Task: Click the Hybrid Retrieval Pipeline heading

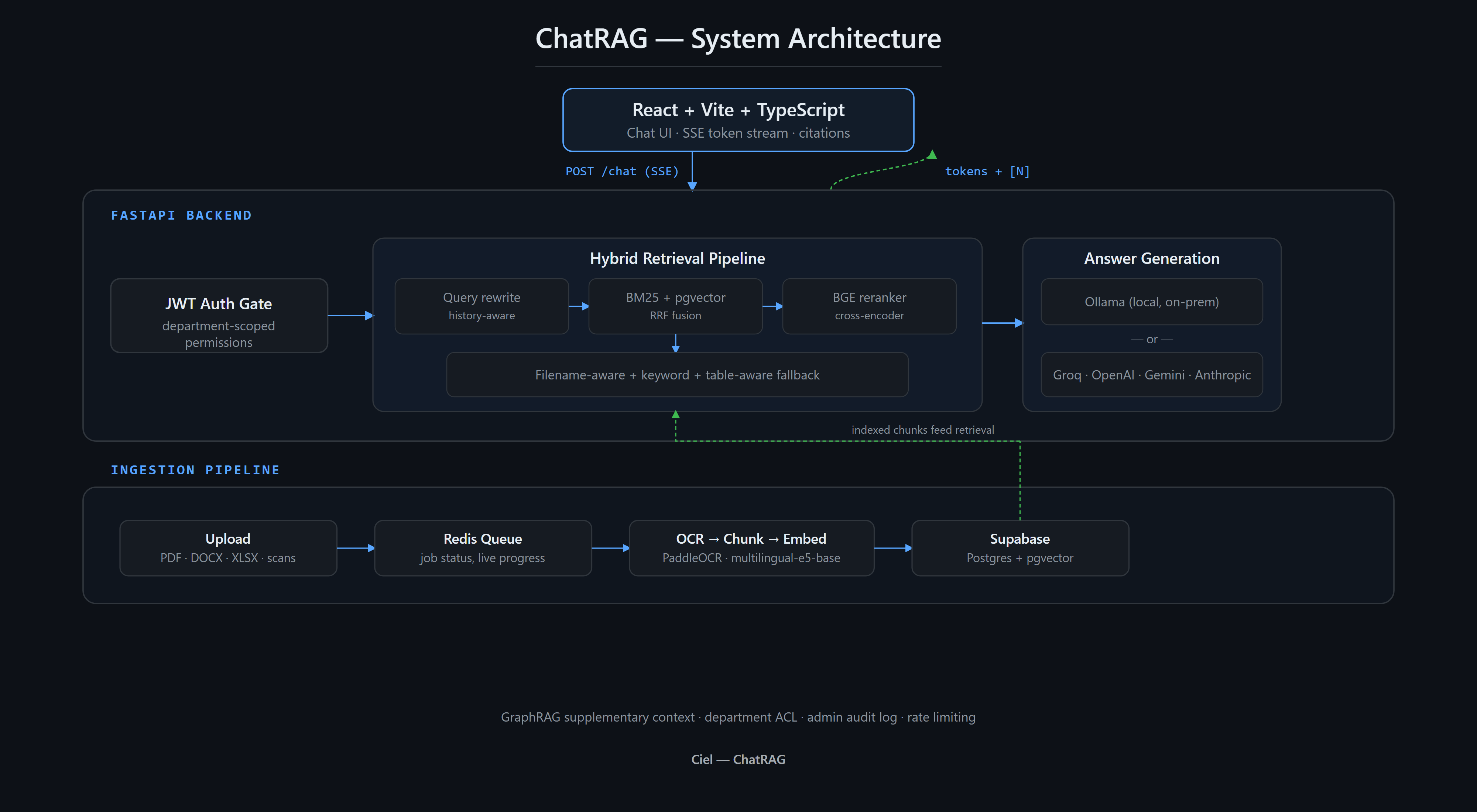Action: click(677, 258)
